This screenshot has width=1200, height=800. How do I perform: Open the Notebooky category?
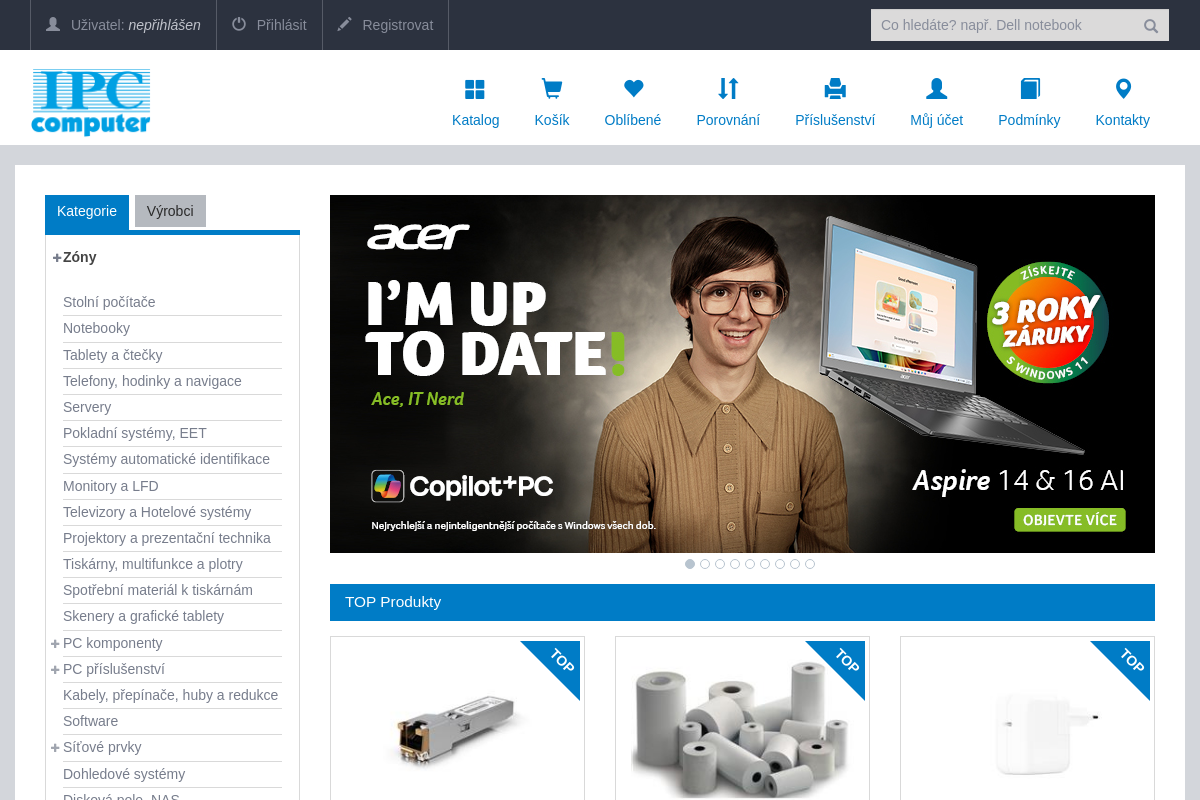click(96, 328)
